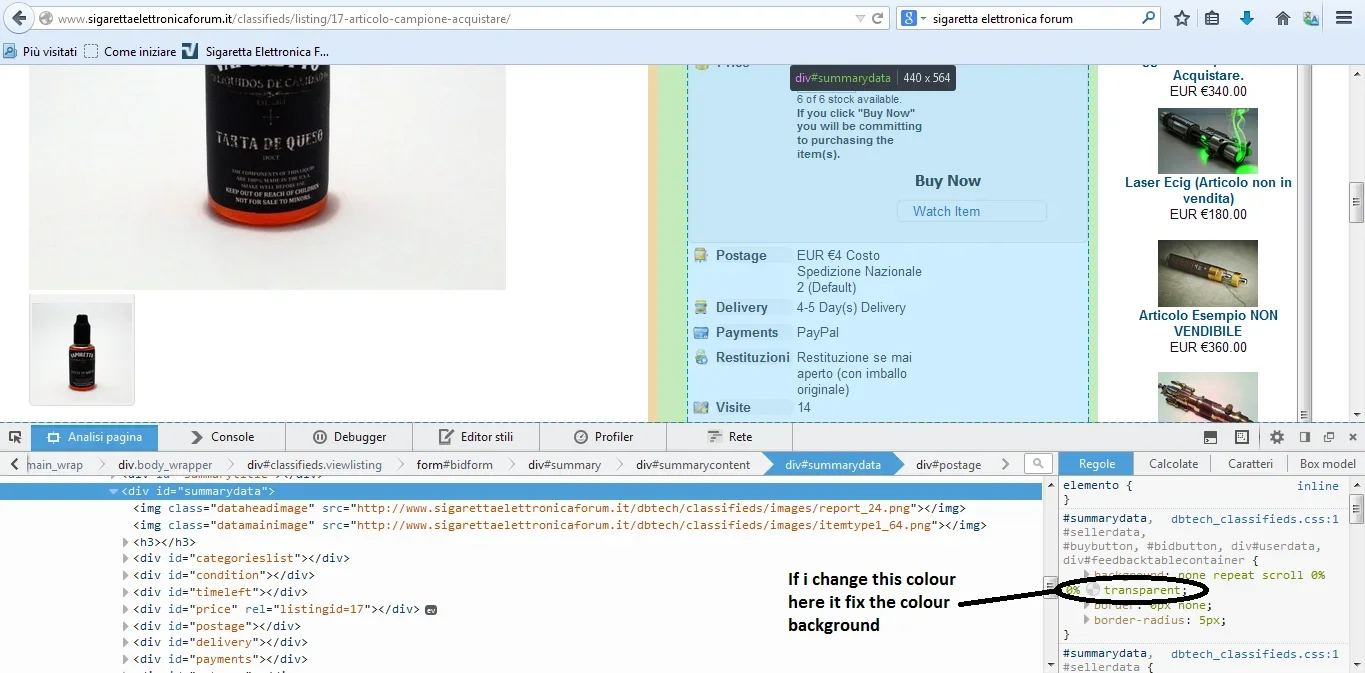The width and height of the screenshot is (1365, 673).
Task: Expand the div id price node
Action: pyautogui.click(x=126, y=609)
